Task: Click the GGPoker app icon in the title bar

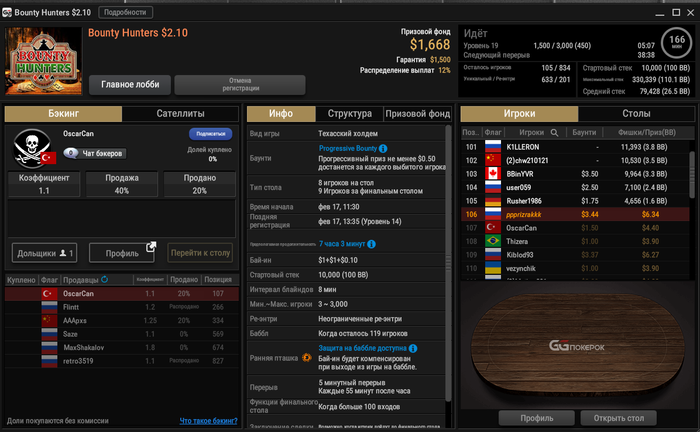Action: coord(7,12)
